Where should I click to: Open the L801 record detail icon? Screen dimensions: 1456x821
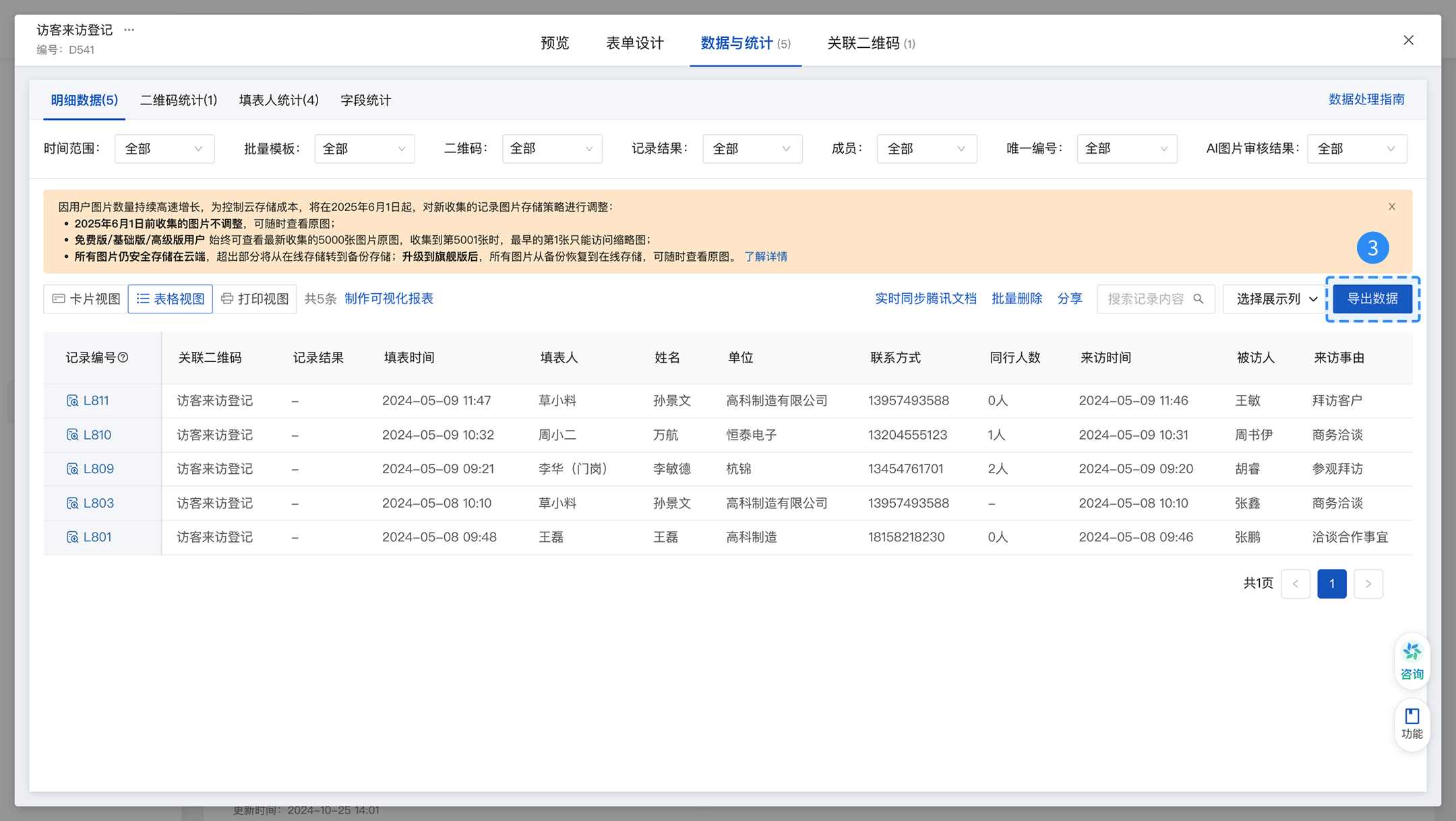[72, 537]
